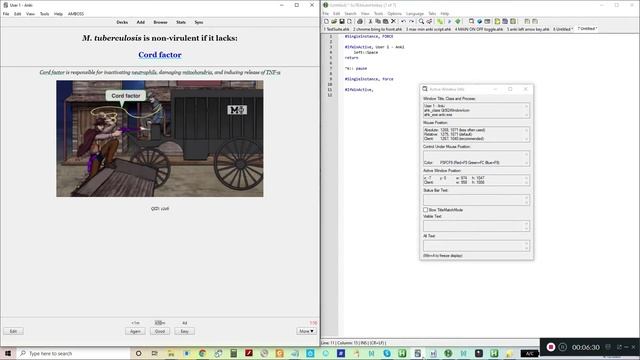Screen dimensions: 640x360
Task: Open Chrome from the taskbar
Action: [202, 353]
